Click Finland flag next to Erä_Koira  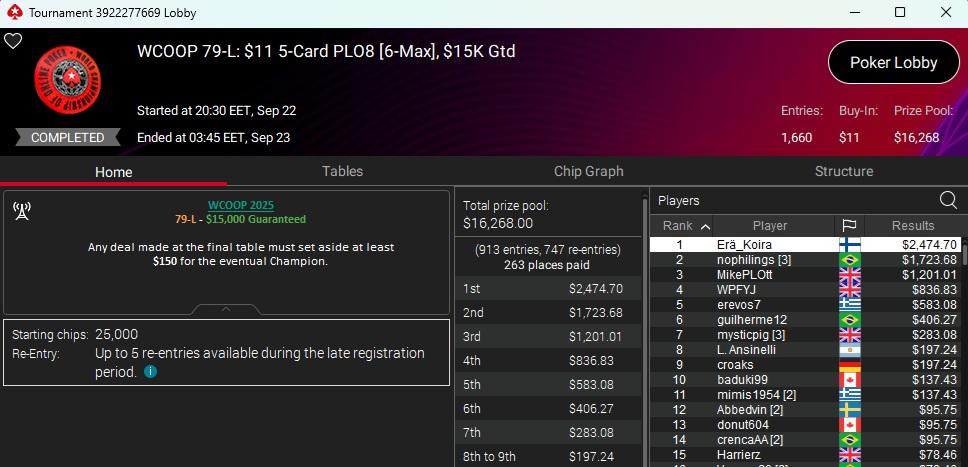(850, 244)
